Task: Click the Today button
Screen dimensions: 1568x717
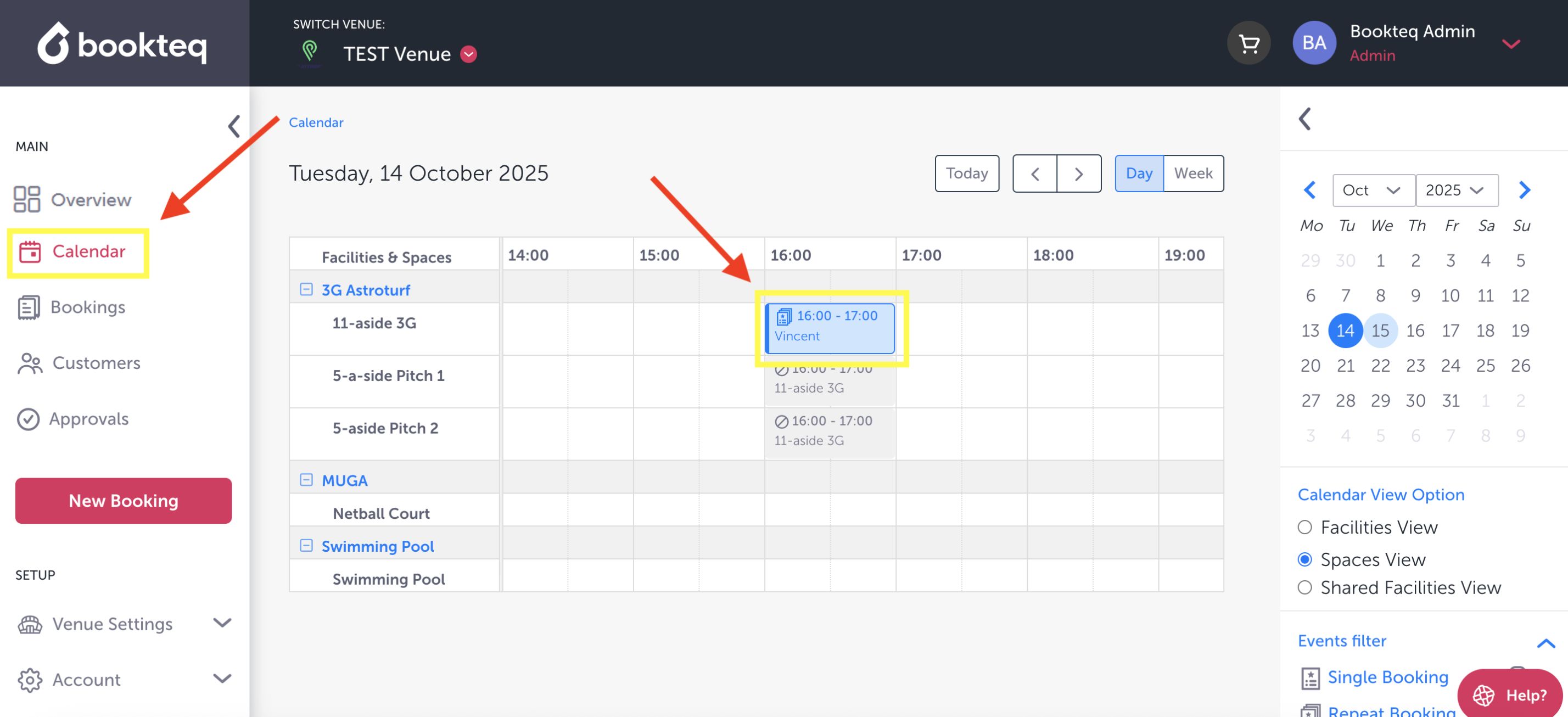Action: (966, 173)
